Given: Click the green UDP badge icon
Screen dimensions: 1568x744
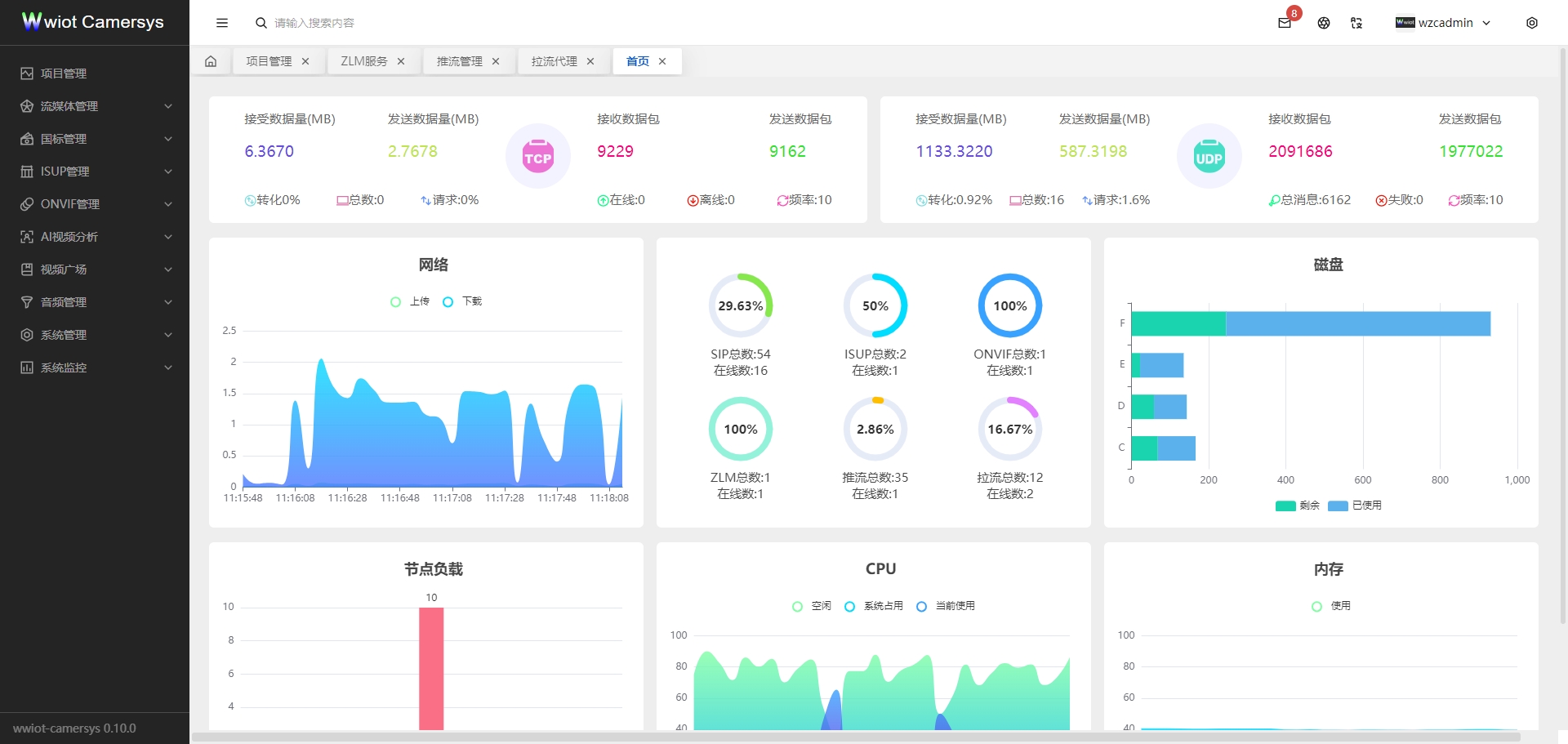Looking at the screenshot, I should [1209, 157].
